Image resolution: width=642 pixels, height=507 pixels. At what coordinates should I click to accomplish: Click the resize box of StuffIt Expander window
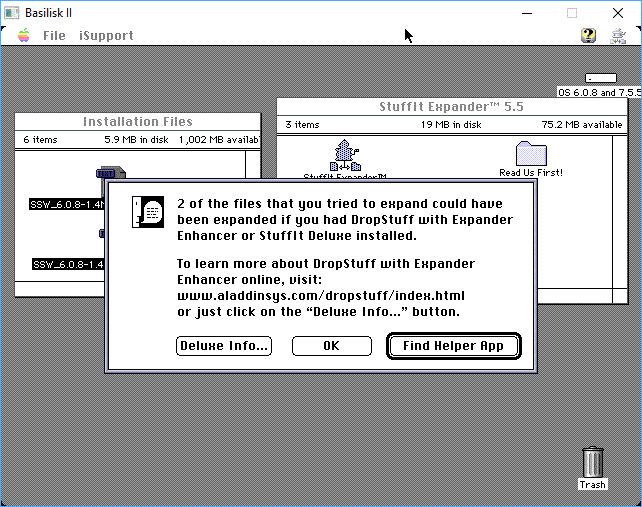pos(620,296)
